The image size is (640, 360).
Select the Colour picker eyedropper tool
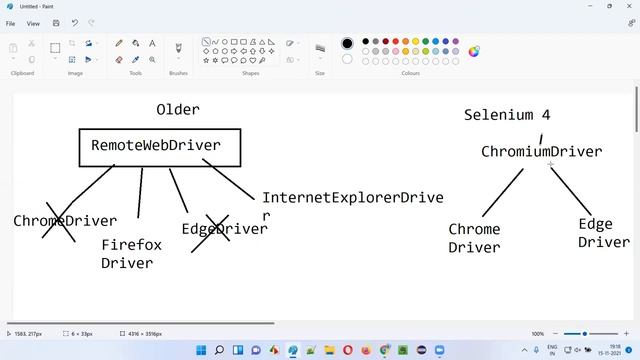pos(136,60)
